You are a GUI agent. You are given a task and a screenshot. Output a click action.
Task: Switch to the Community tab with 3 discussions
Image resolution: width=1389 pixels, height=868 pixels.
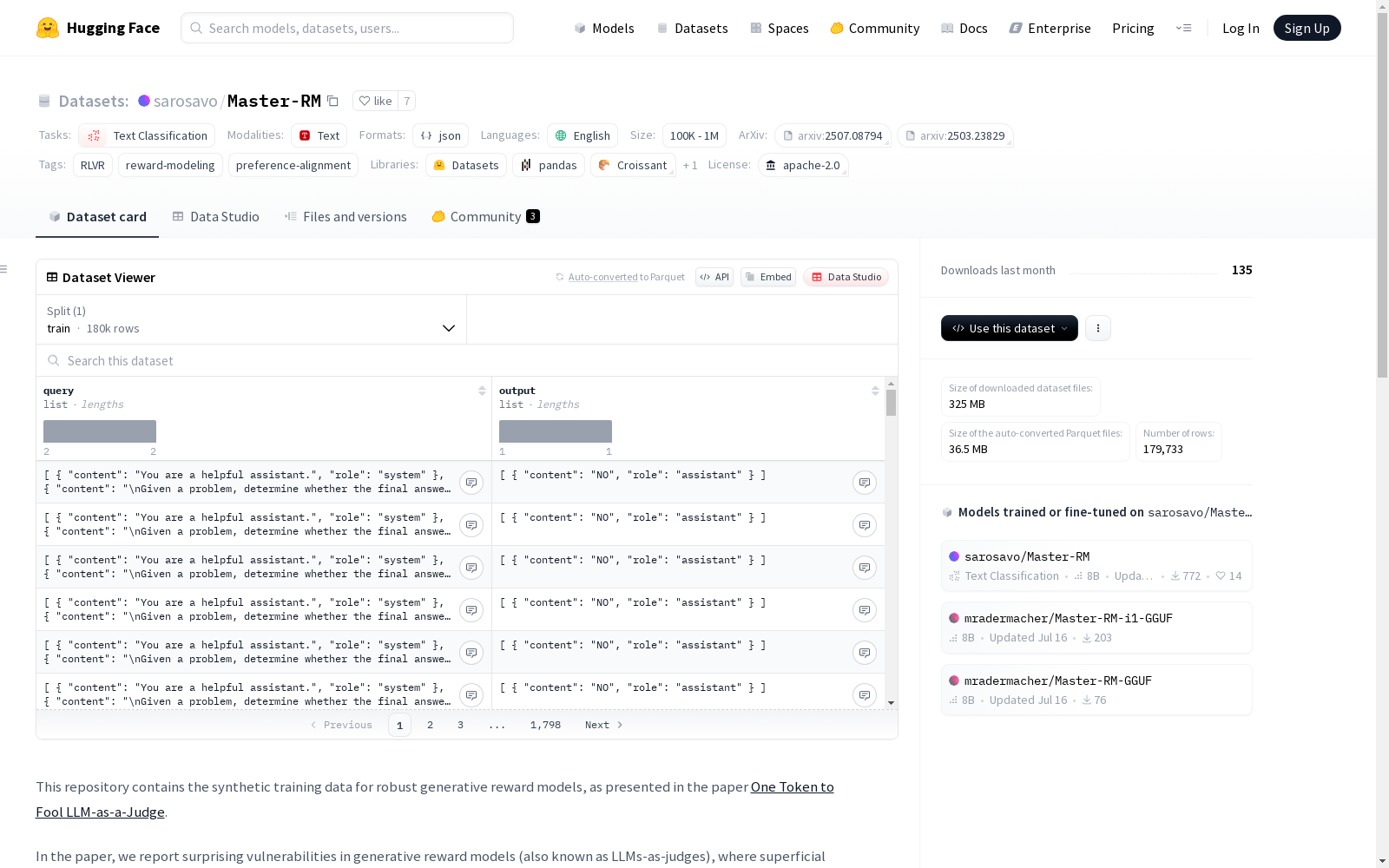[x=486, y=216]
